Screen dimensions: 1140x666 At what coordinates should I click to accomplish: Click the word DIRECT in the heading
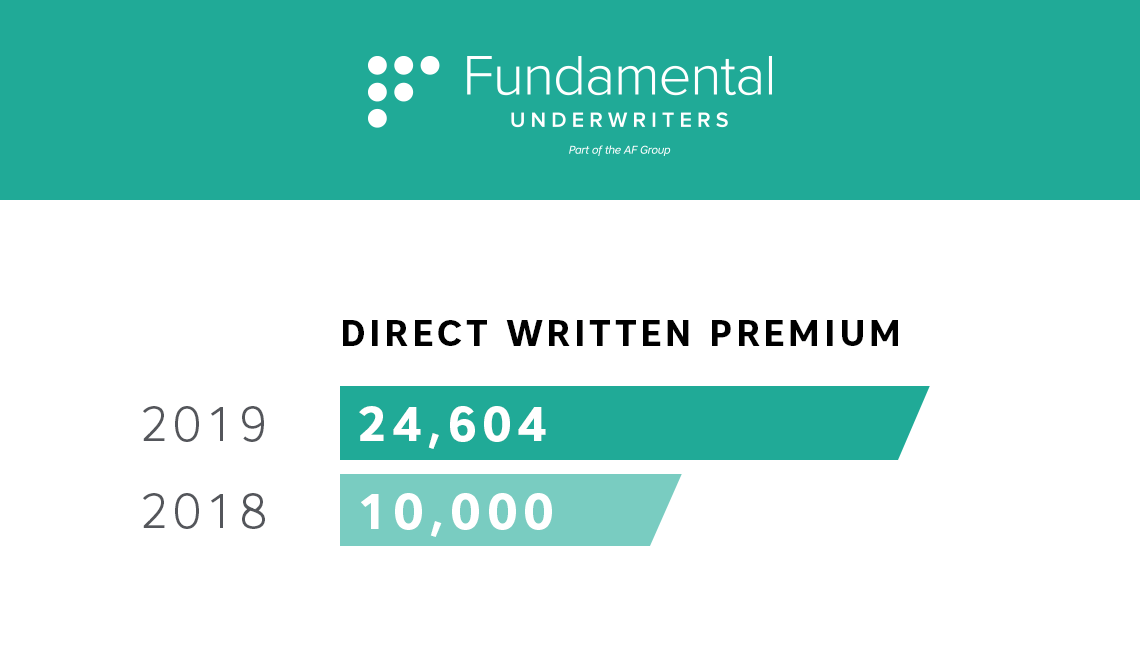pos(414,334)
